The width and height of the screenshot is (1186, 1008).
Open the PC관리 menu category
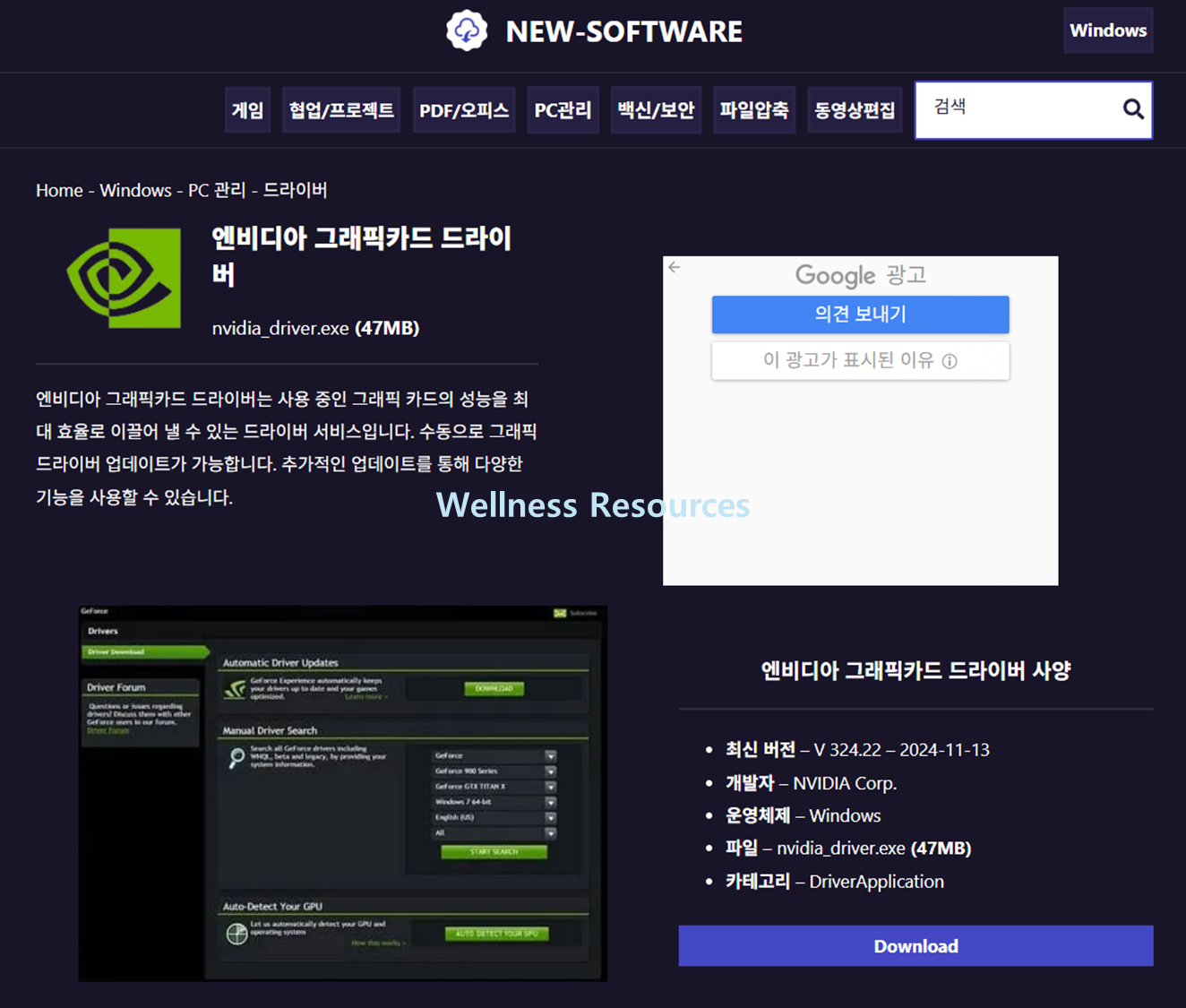(563, 110)
